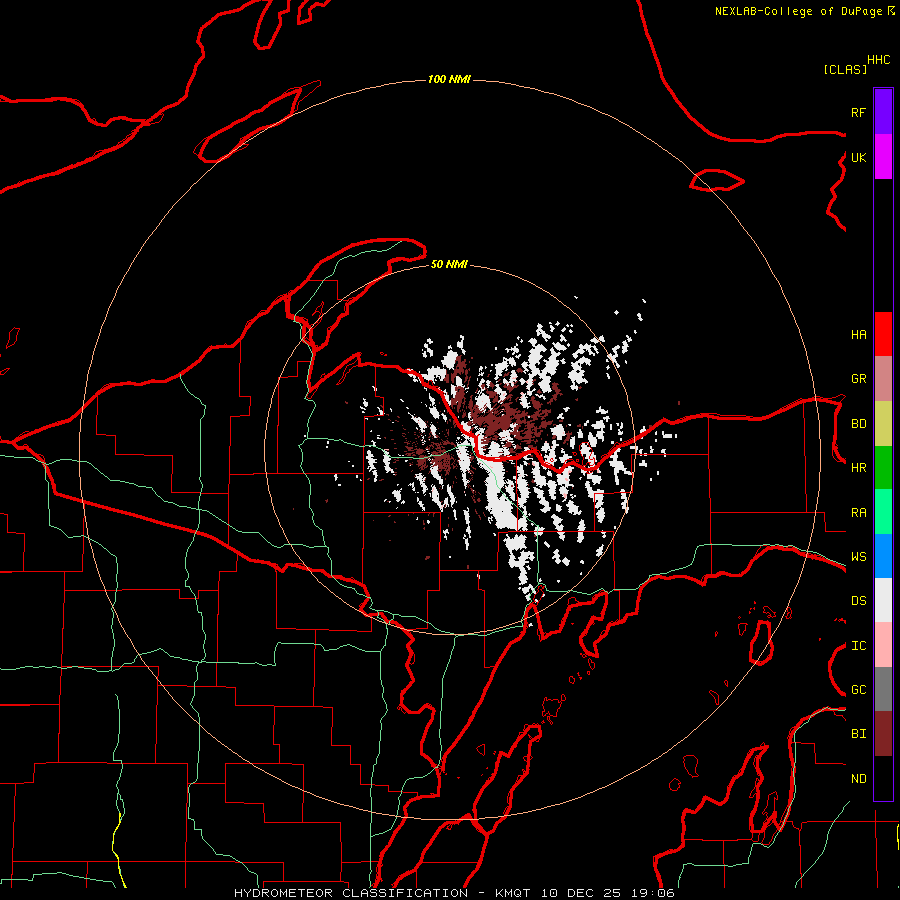Image resolution: width=900 pixels, height=900 pixels.
Task: Click the HHC product label
Action: (879, 60)
